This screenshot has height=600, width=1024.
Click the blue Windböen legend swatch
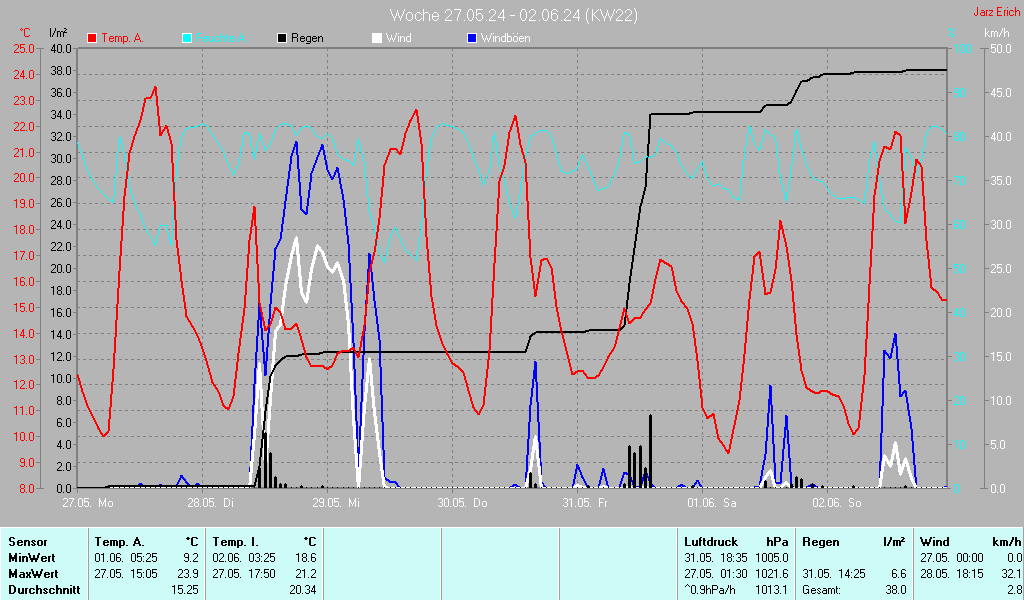472,38
